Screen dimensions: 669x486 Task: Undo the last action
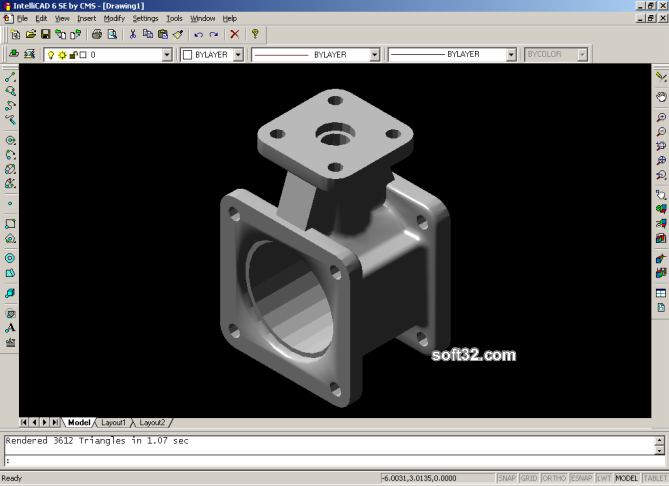pos(198,35)
